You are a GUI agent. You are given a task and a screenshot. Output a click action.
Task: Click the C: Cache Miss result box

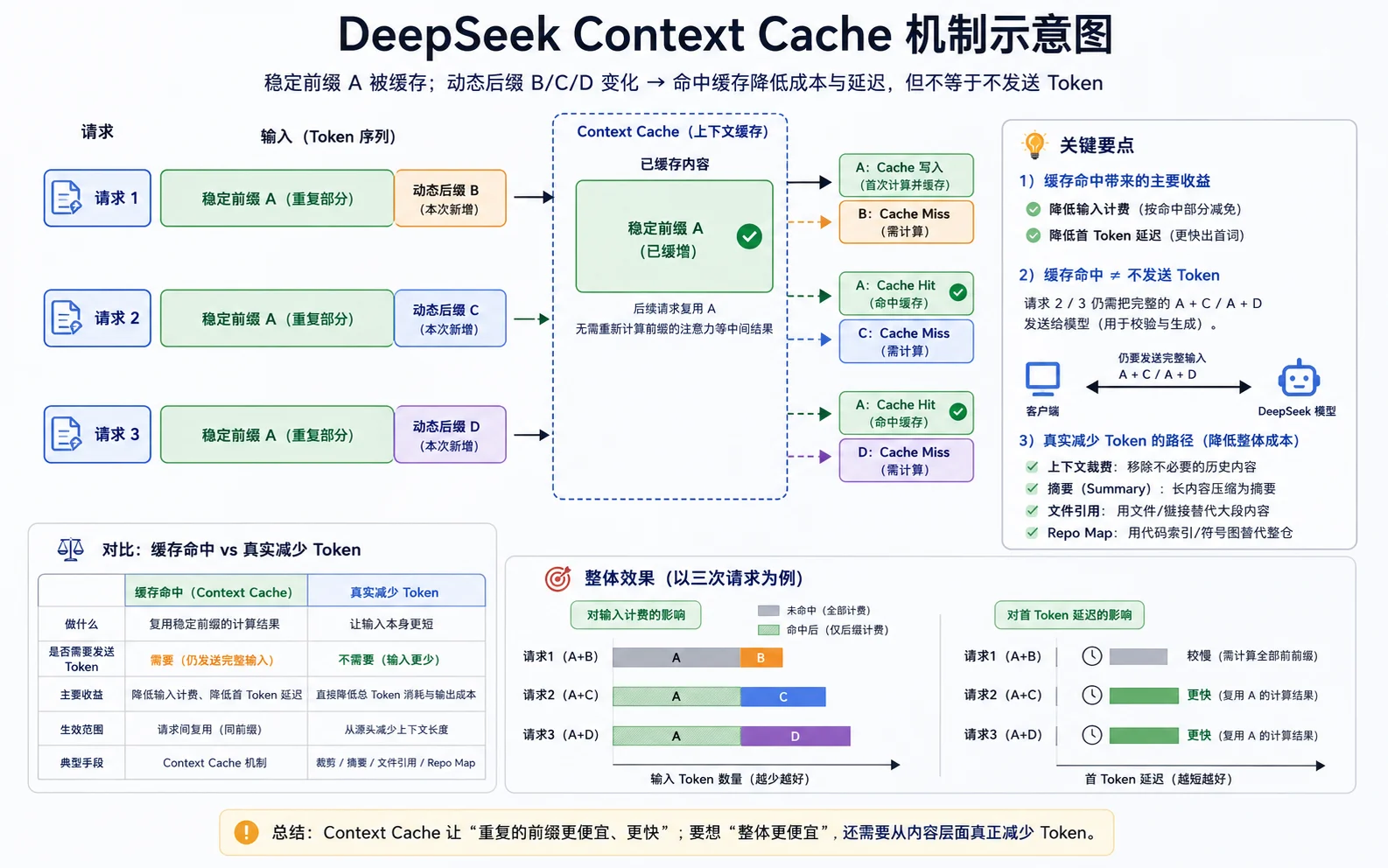click(906, 341)
